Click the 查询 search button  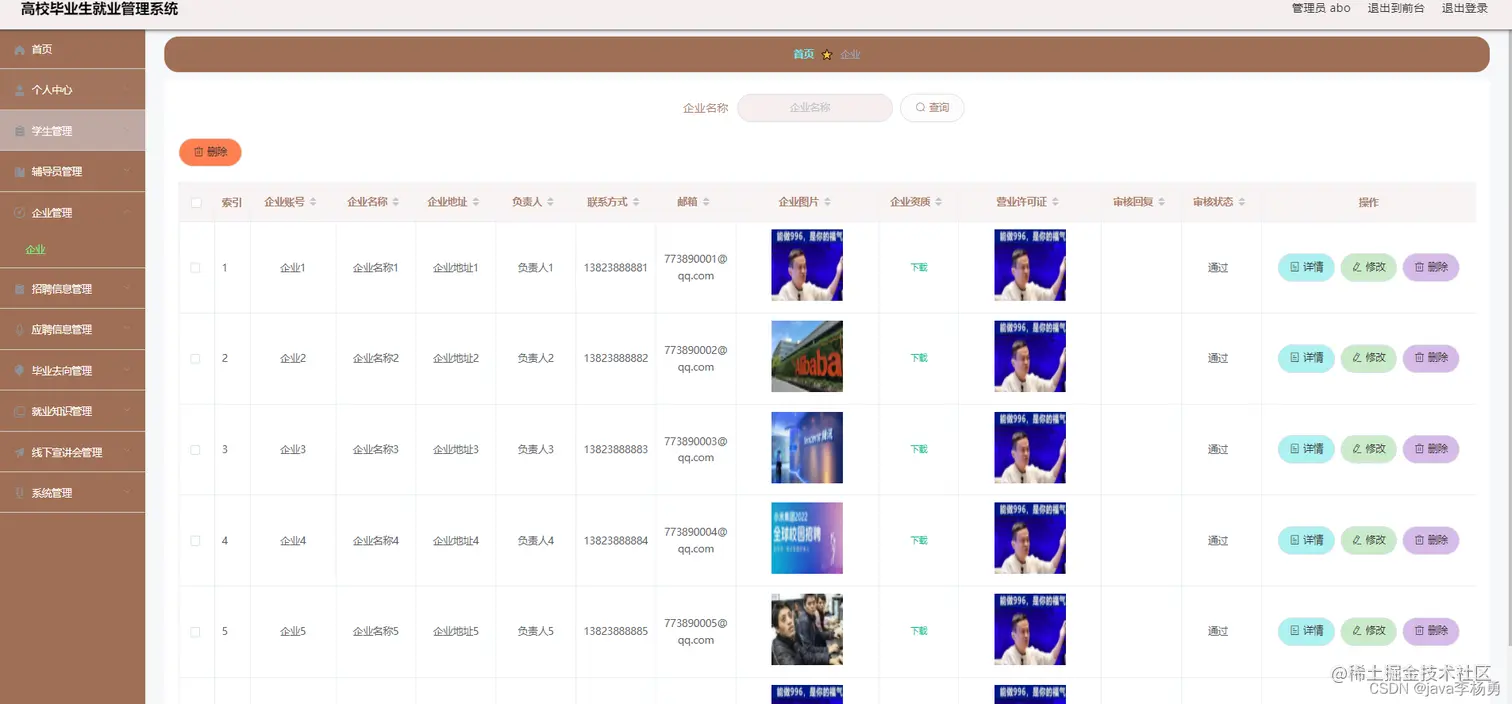pyautogui.click(x=932, y=108)
